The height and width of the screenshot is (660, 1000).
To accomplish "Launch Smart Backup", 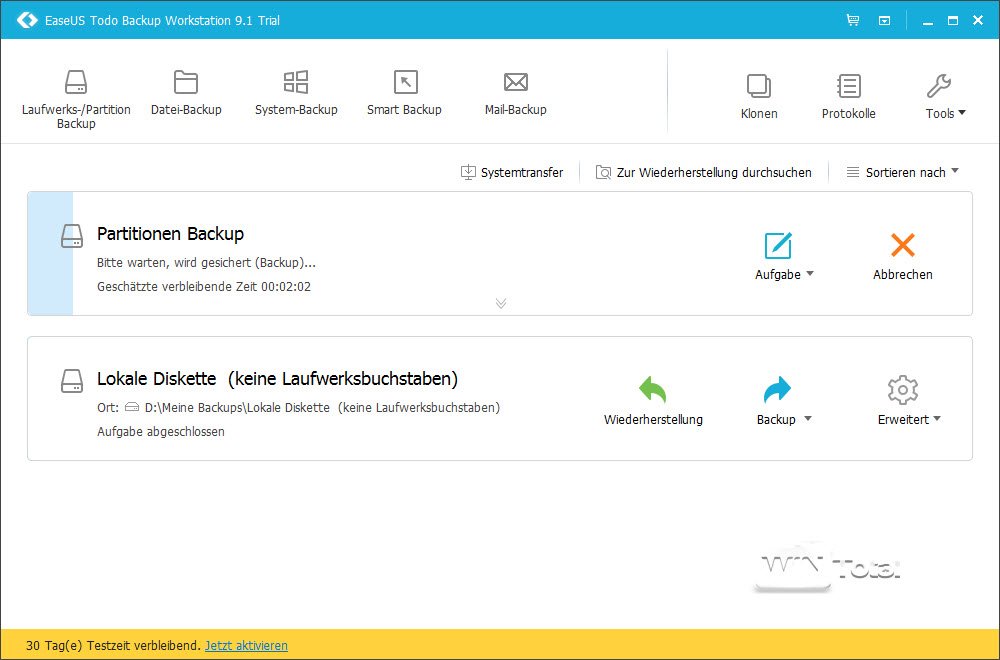I will tap(404, 93).
